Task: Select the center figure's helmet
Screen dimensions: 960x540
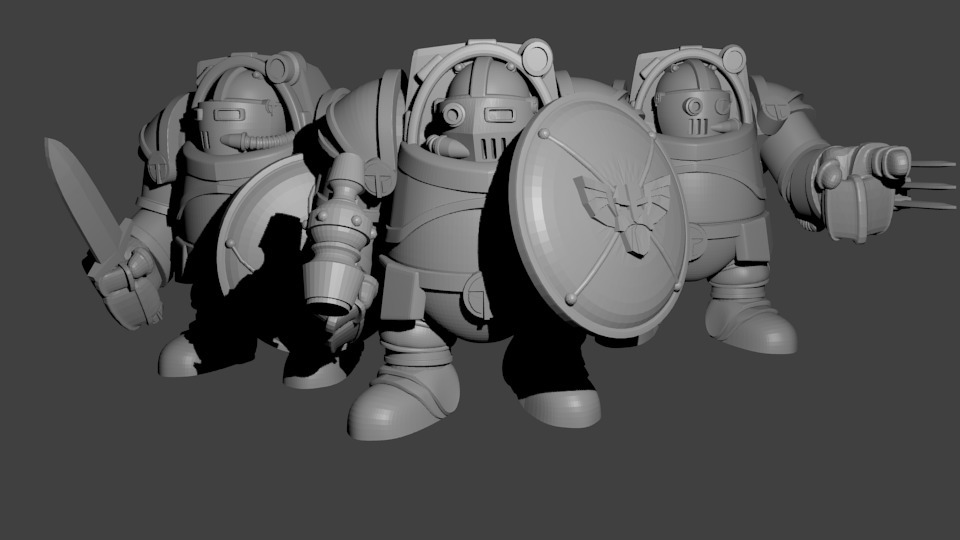Action: tap(489, 110)
